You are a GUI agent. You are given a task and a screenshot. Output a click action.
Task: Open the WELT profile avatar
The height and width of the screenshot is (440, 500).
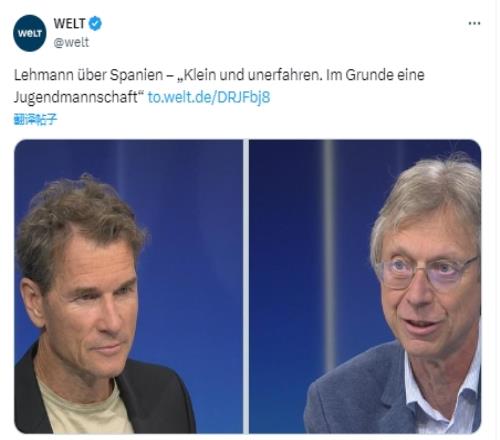point(30,33)
